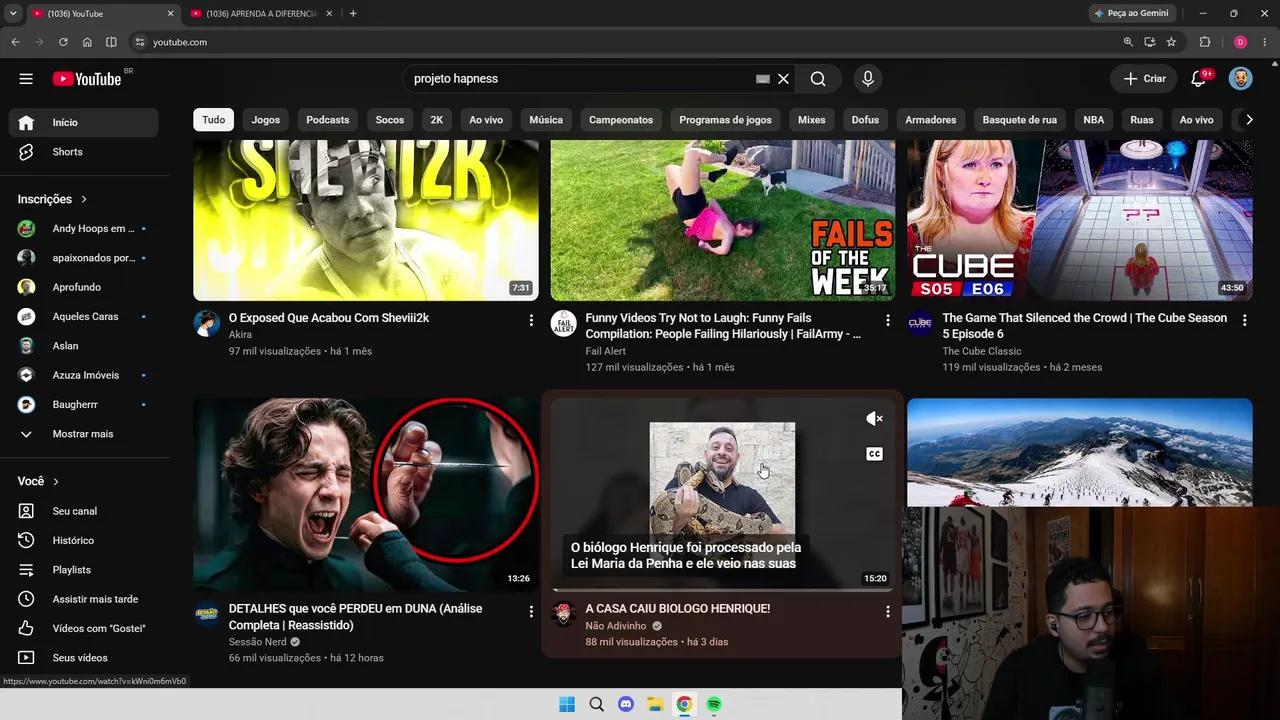Open the YouTube account avatar menu
1280x720 pixels.
tap(1240, 79)
